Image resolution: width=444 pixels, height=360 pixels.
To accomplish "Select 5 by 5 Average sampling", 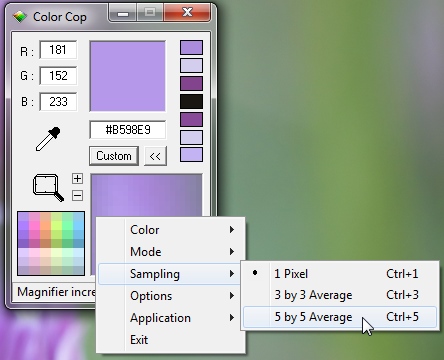I will pos(340,317).
